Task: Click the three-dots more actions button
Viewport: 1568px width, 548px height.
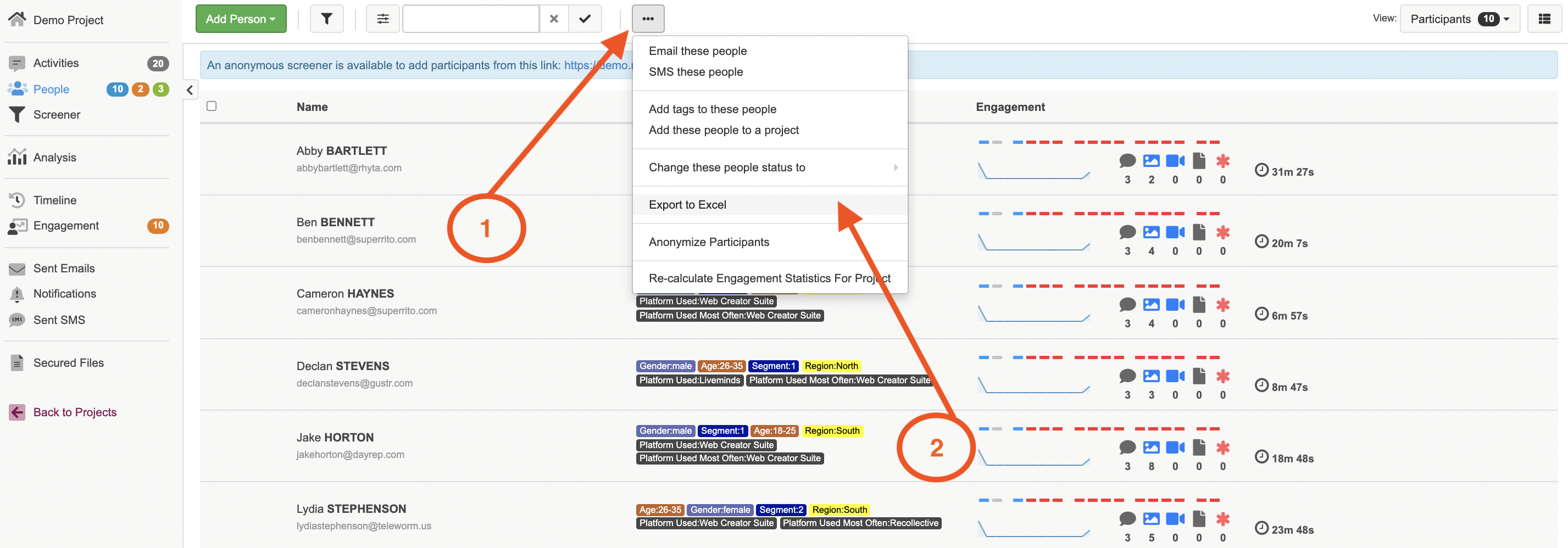Action: click(648, 19)
